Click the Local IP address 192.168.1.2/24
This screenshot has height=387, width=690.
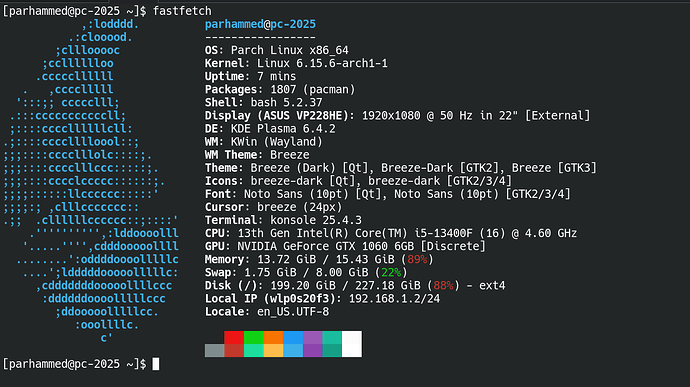coord(394,299)
